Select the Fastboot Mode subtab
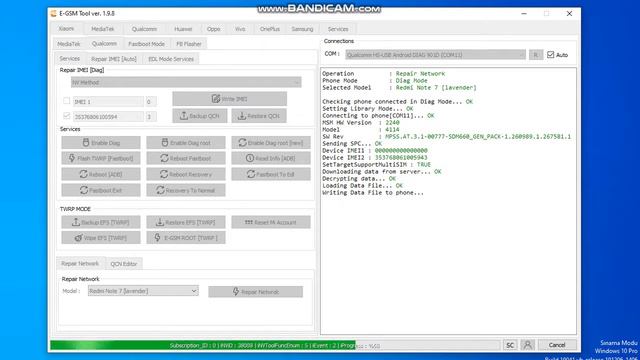This screenshot has width=640, height=360. [x=147, y=44]
